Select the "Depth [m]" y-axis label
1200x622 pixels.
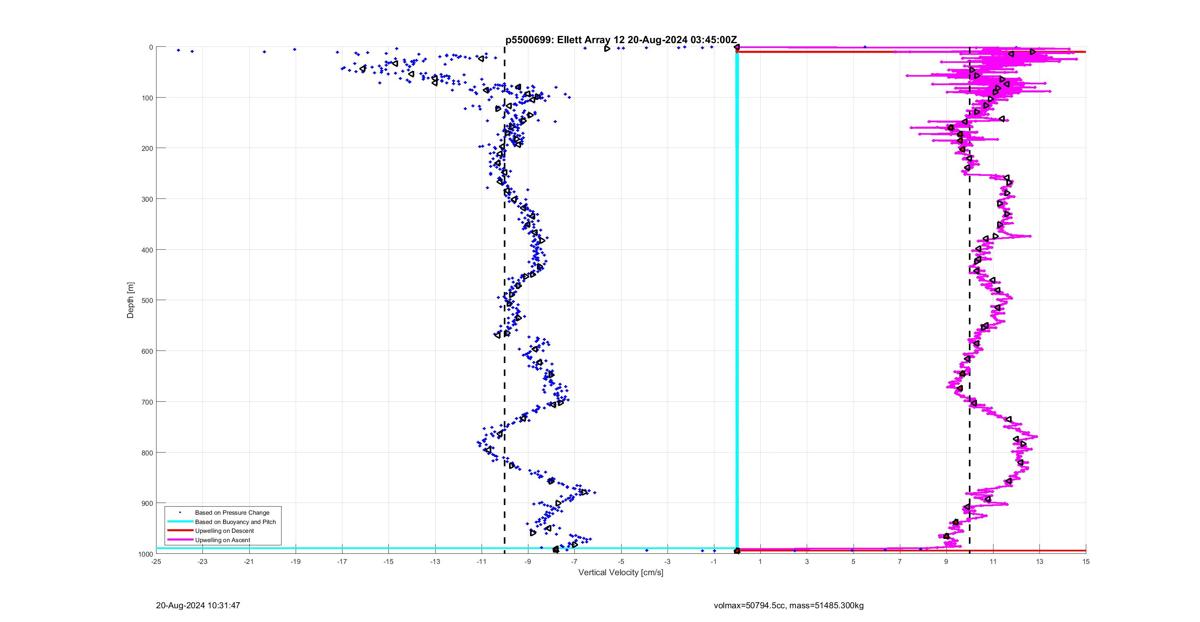pos(130,300)
